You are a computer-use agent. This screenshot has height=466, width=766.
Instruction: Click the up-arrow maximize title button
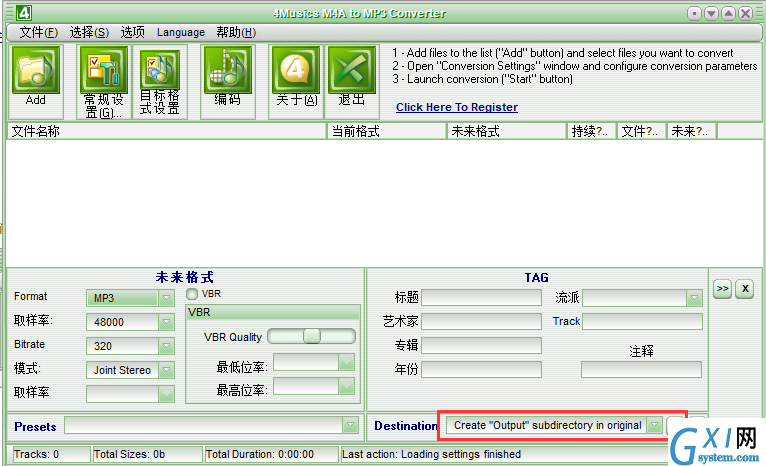coord(728,13)
